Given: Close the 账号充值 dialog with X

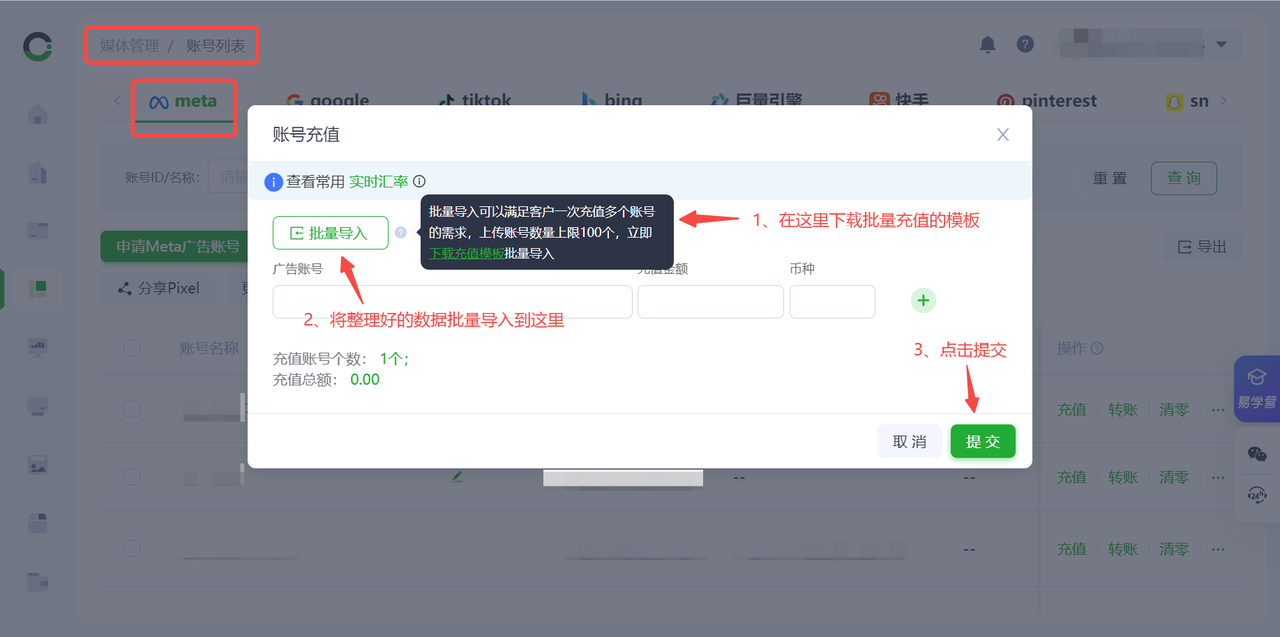Looking at the screenshot, I should click(x=1003, y=135).
